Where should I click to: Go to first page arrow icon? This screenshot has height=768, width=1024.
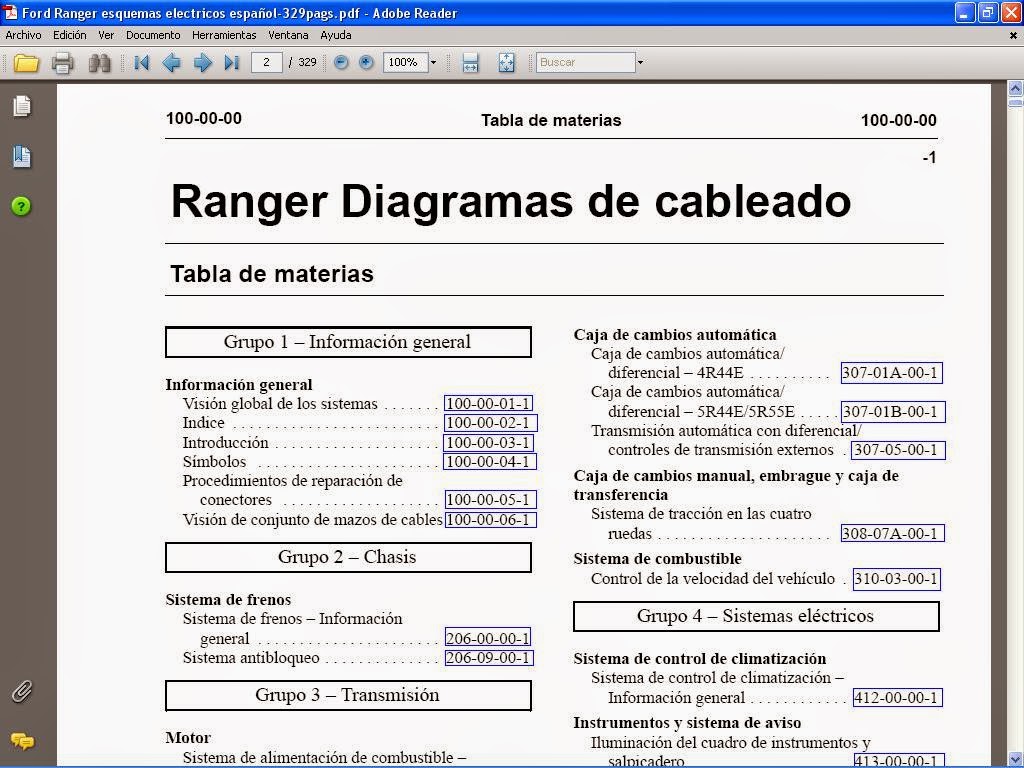point(141,63)
